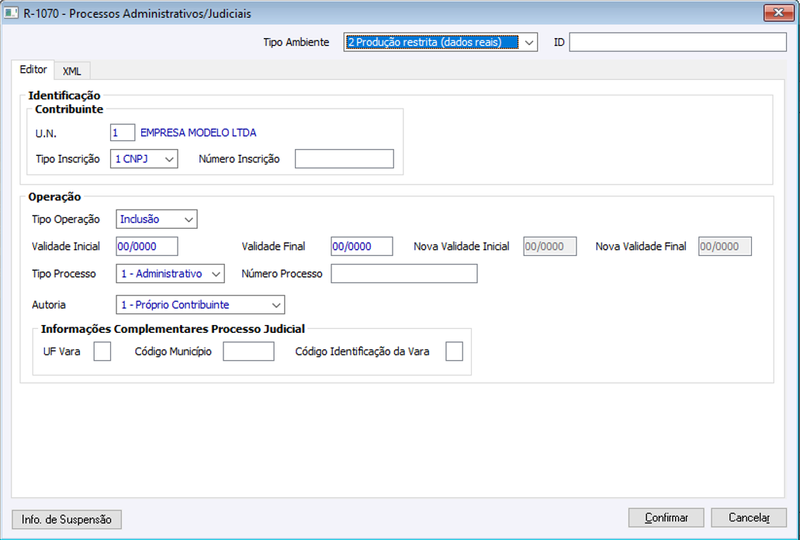This screenshot has height=540, width=800.
Task: Click the Número Processo field
Action: pos(404,274)
